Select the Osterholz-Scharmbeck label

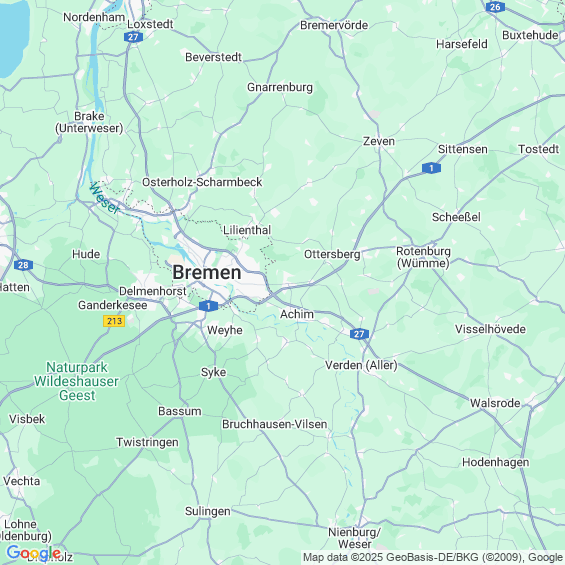(202, 182)
